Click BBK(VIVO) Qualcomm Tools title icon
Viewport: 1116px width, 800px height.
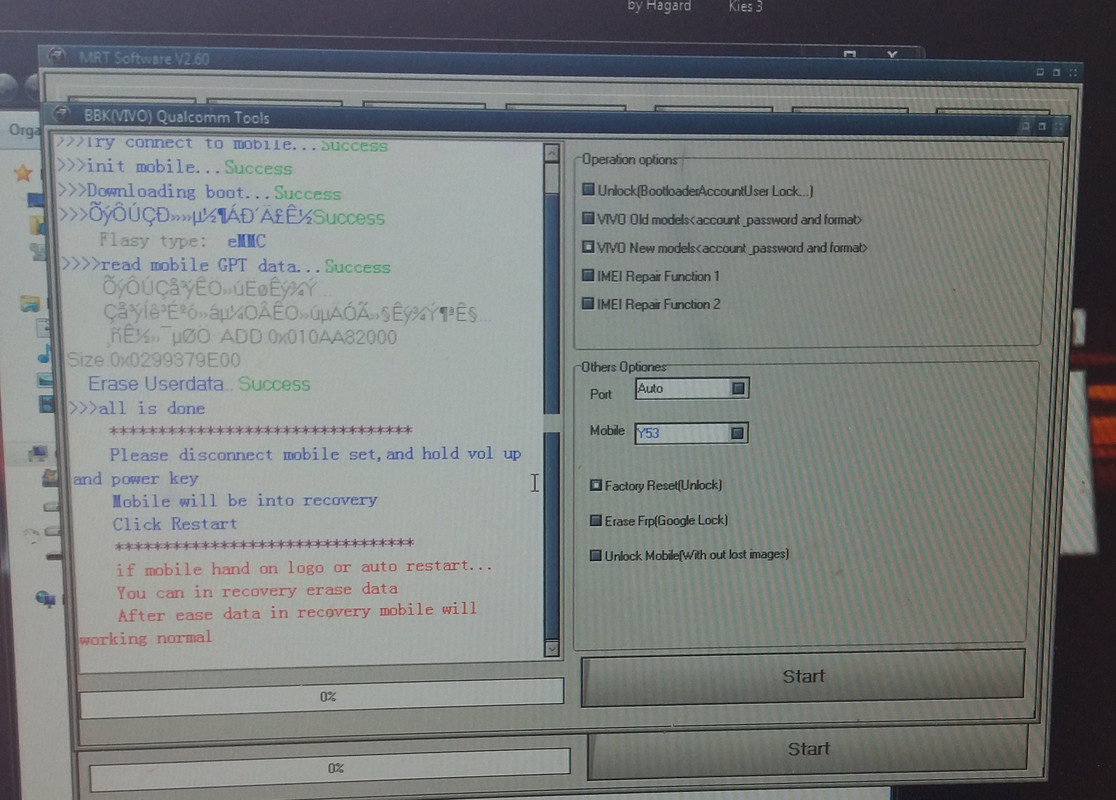(63, 114)
